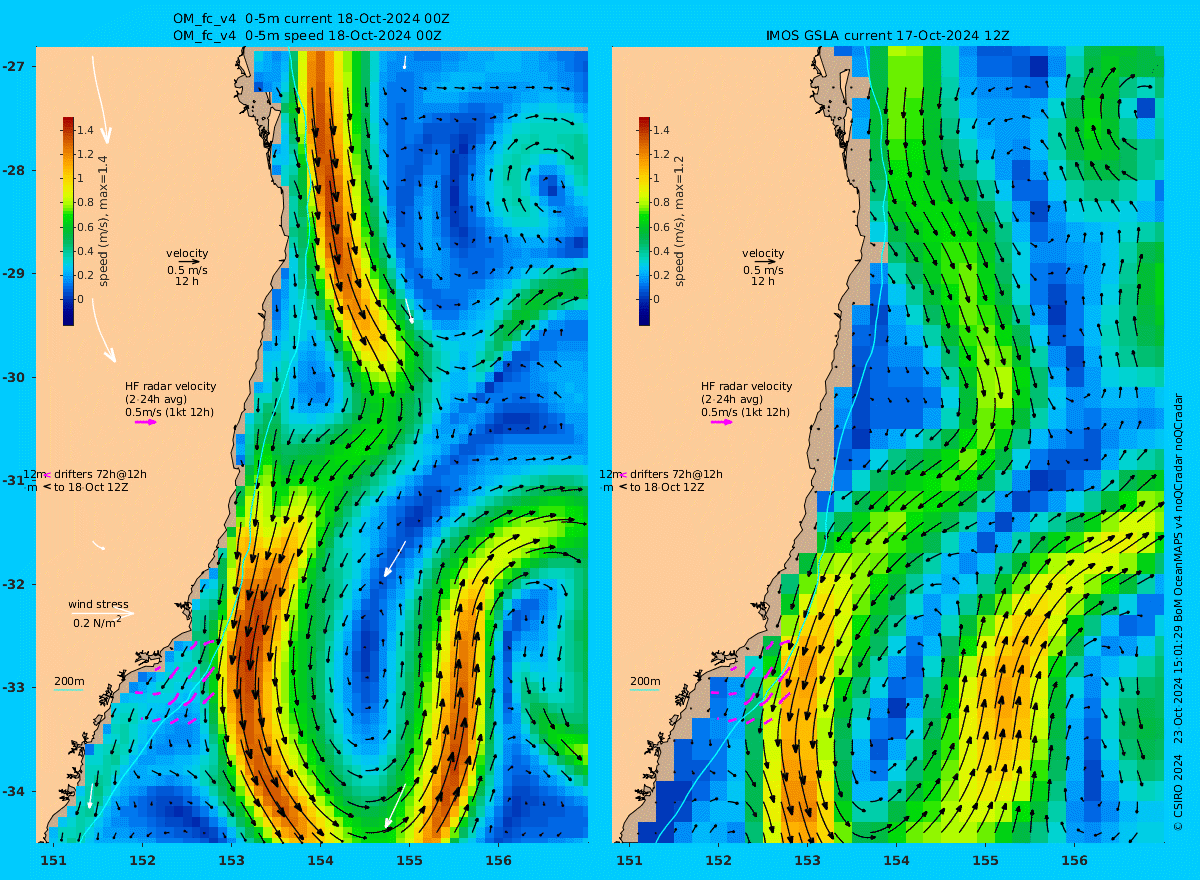The image size is (1200, 880).
Task: Click '154' longitude label under right map
Action: [896, 860]
